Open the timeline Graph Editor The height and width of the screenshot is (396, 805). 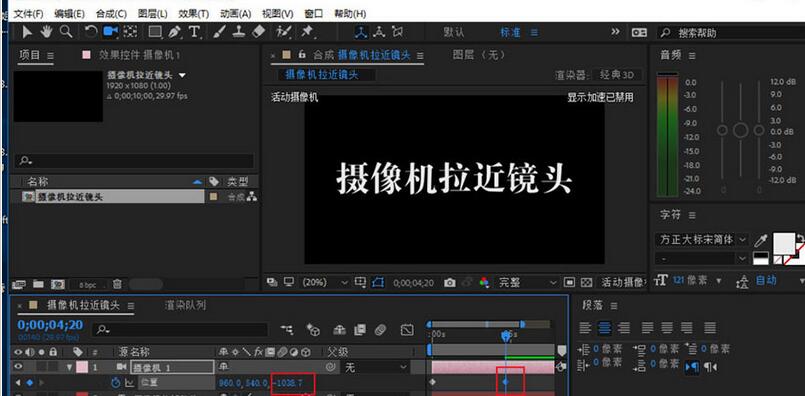pyautogui.click(x=407, y=329)
